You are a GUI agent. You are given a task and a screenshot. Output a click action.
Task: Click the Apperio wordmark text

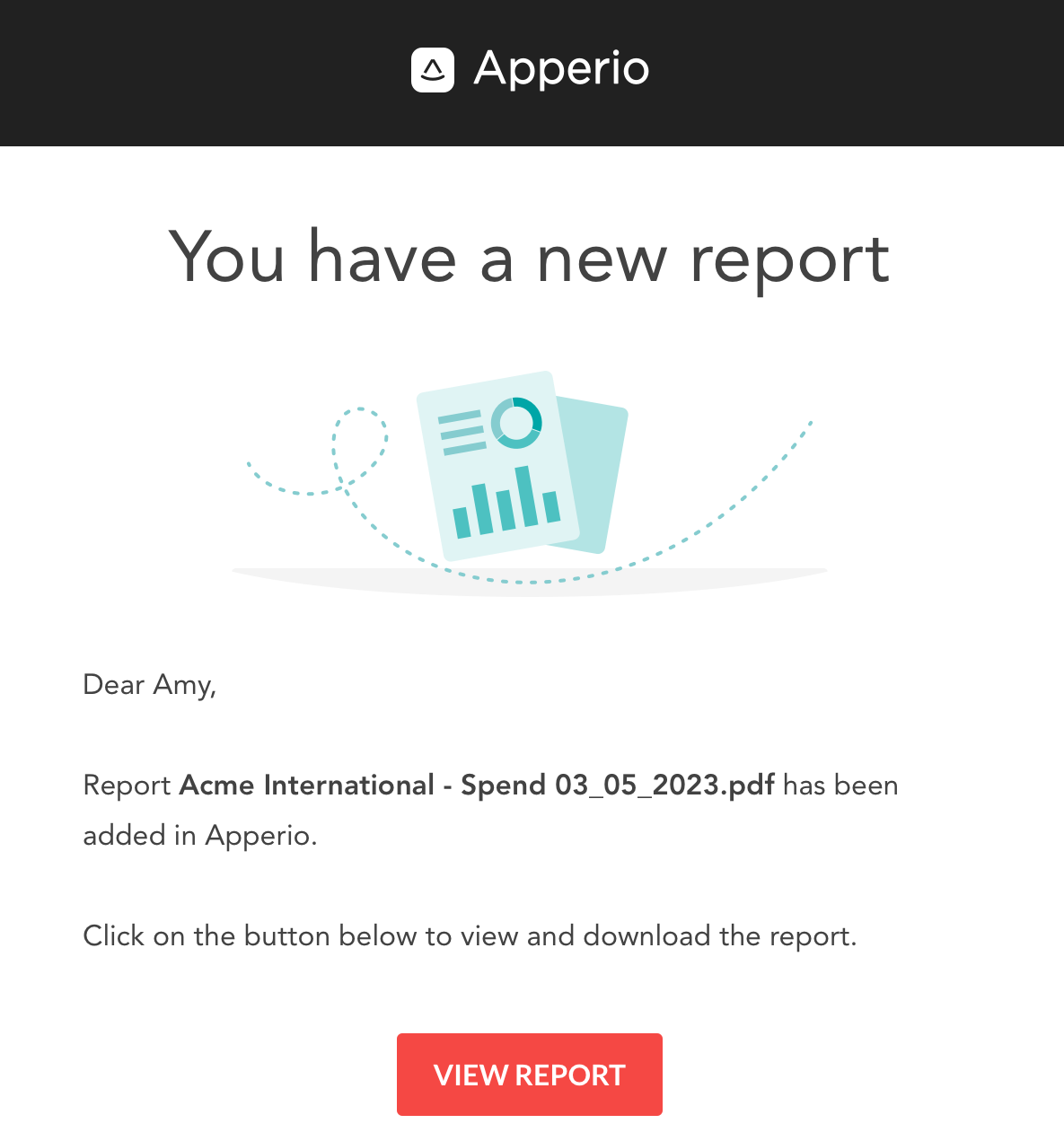(x=561, y=69)
